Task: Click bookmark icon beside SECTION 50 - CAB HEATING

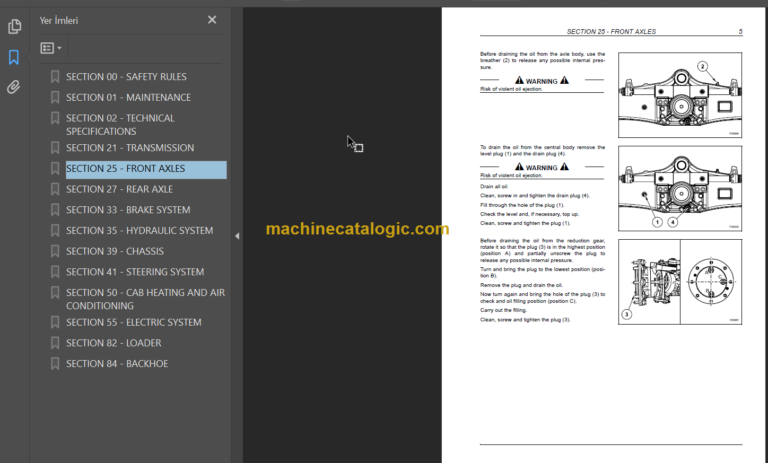Action: click(55, 292)
